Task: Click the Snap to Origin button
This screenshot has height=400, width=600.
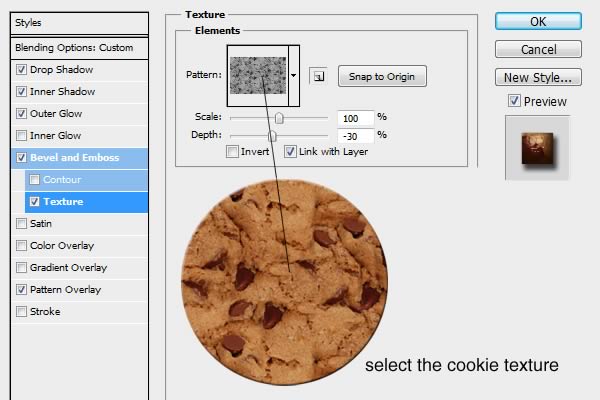Action: tap(382, 76)
